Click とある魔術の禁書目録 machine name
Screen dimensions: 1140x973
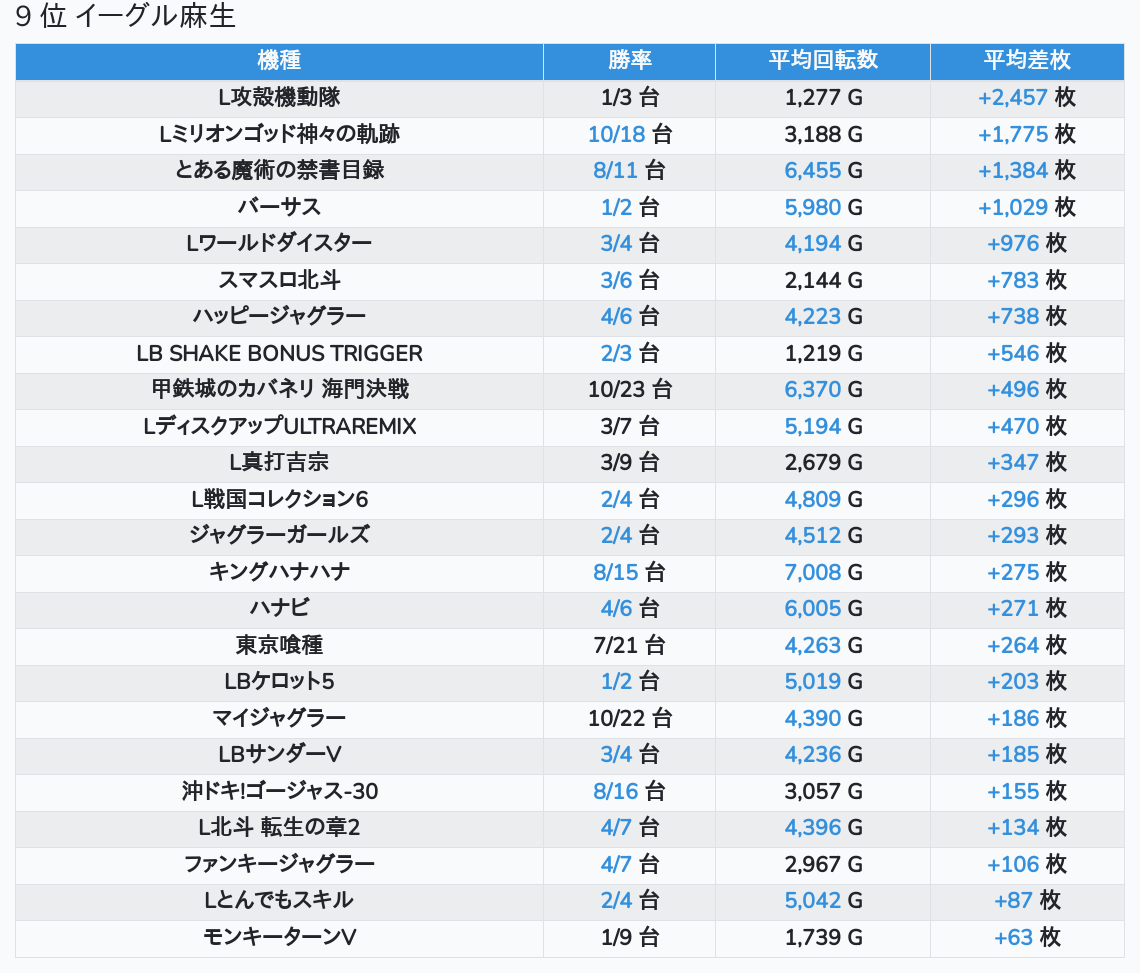click(279, 171)
